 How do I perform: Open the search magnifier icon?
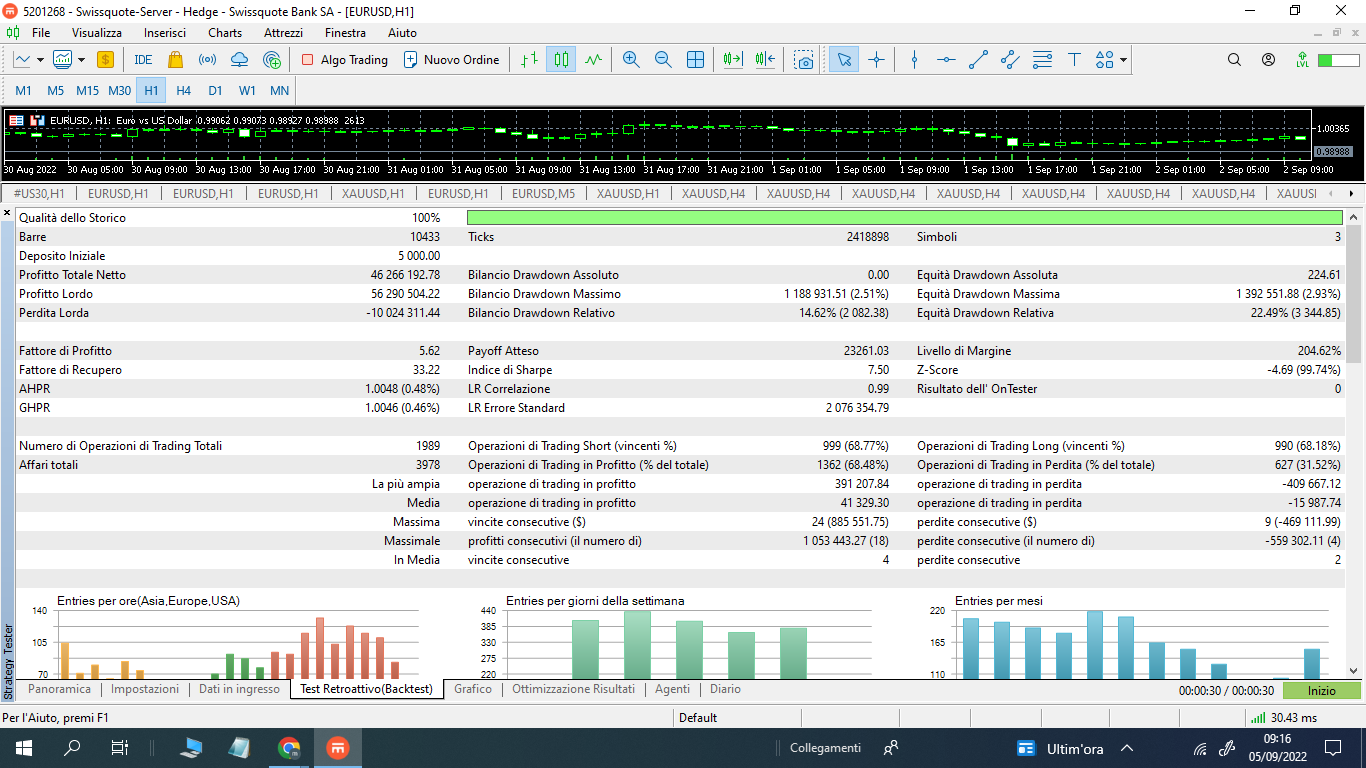point(1234,60)
